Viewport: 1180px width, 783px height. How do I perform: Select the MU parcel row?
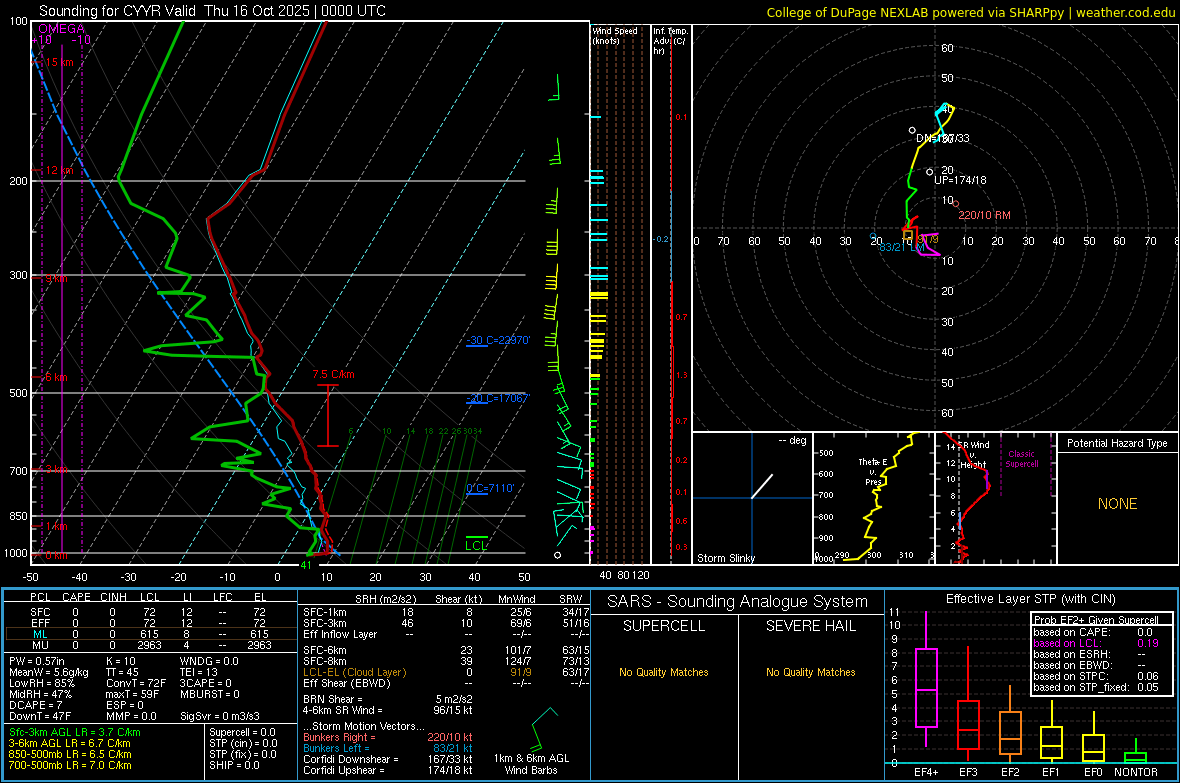[149, 645]
